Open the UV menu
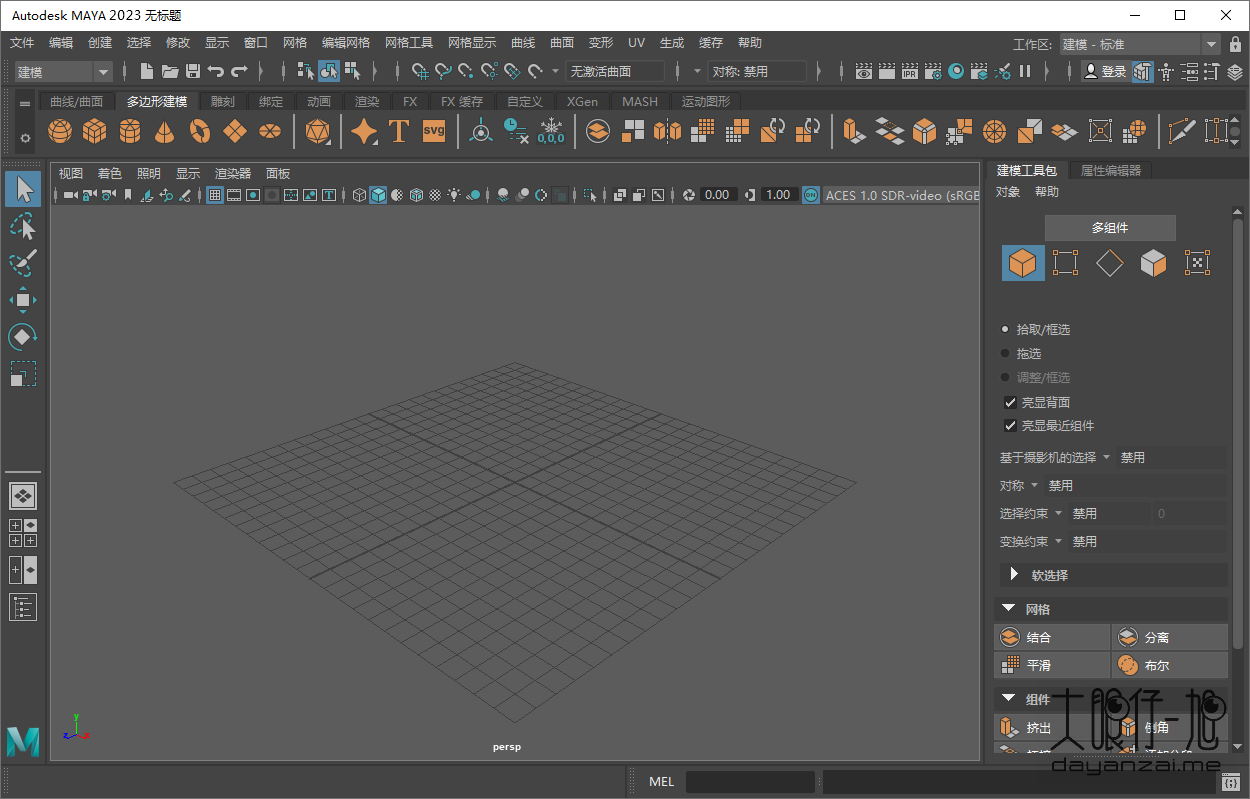This screenshot has width=1250, height=799. pos(636,43)
